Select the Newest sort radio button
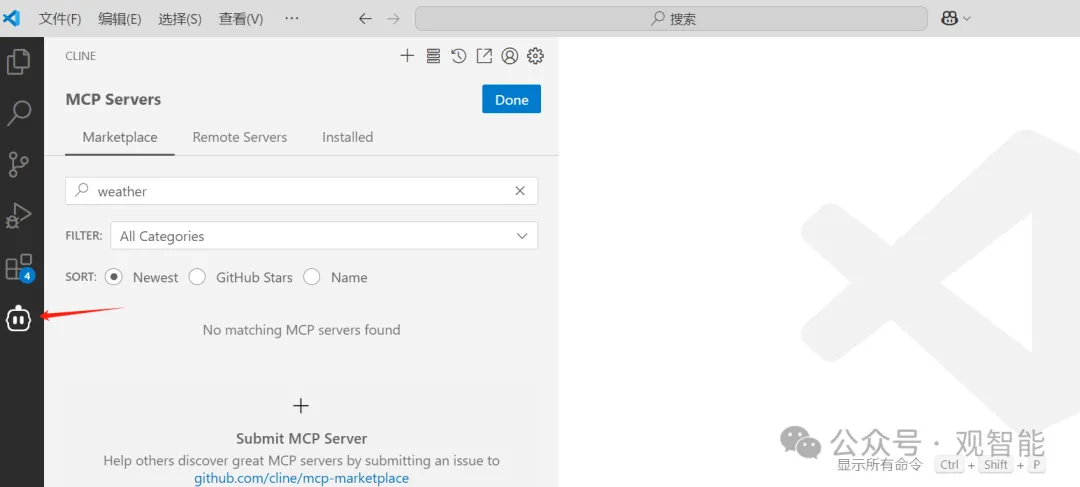This screenshot has height=487, width=1080. tap(114, 277)
